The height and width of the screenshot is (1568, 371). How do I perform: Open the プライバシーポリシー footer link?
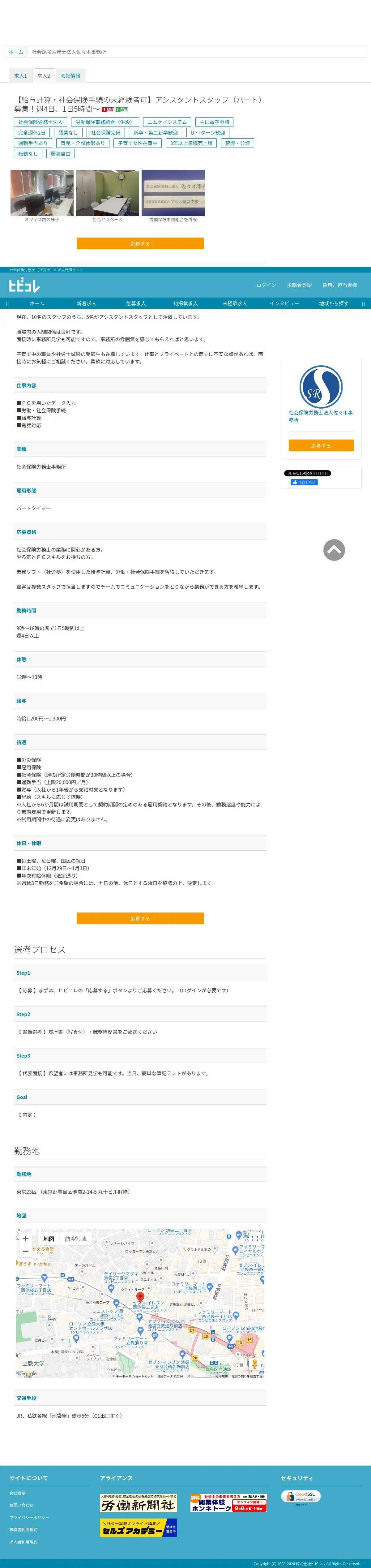(29, 1518)
